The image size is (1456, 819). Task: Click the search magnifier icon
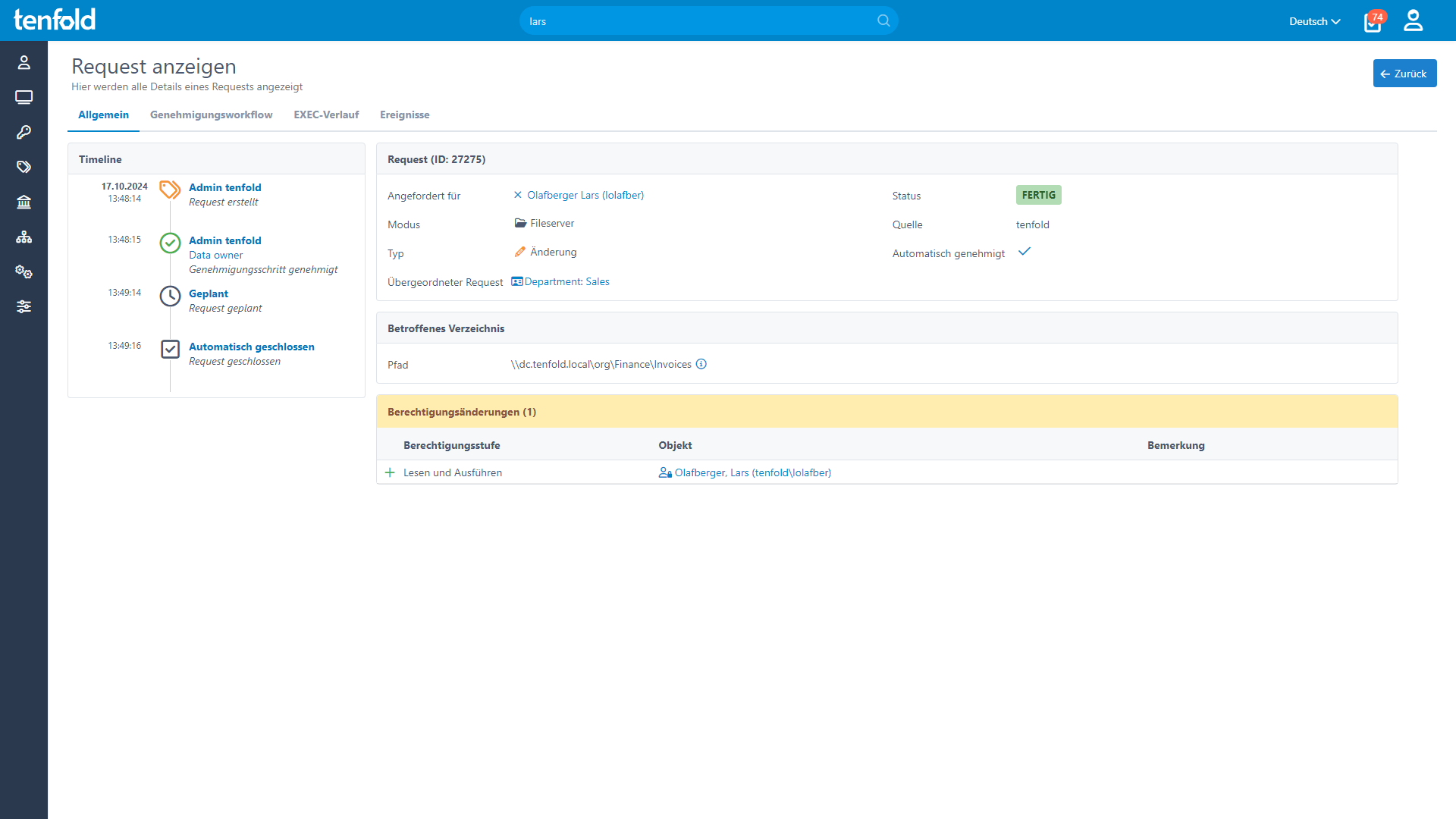point(883,21)
